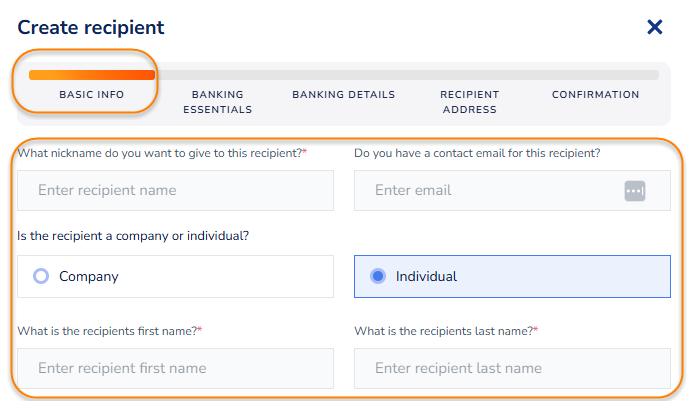Close the Create recipient dialog

click(x=655, y=27)
